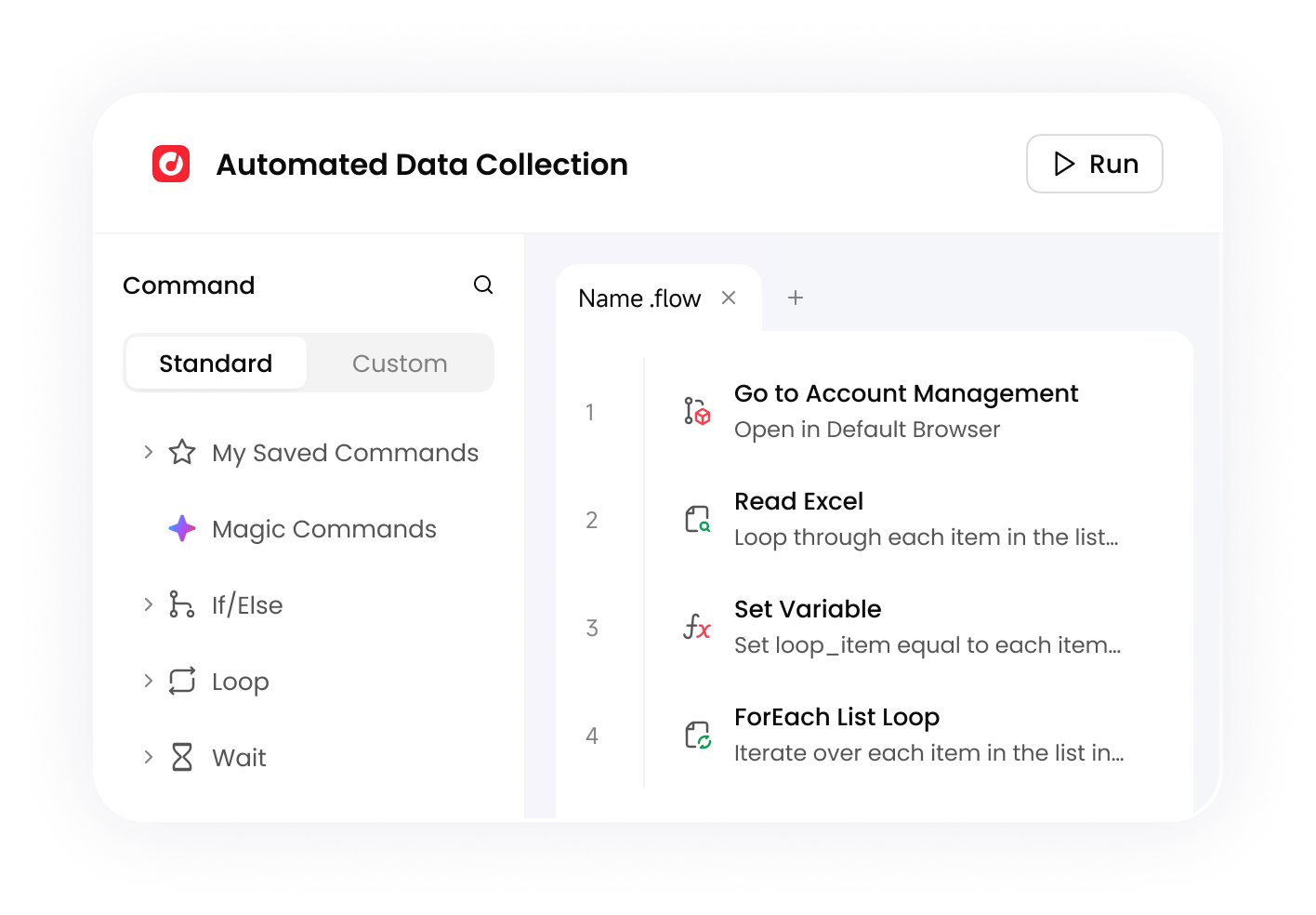Run the Automated Data Collection flow
Viewport: 1316px width, 915px height.
pyautogui.click(x=1094, y=164)
